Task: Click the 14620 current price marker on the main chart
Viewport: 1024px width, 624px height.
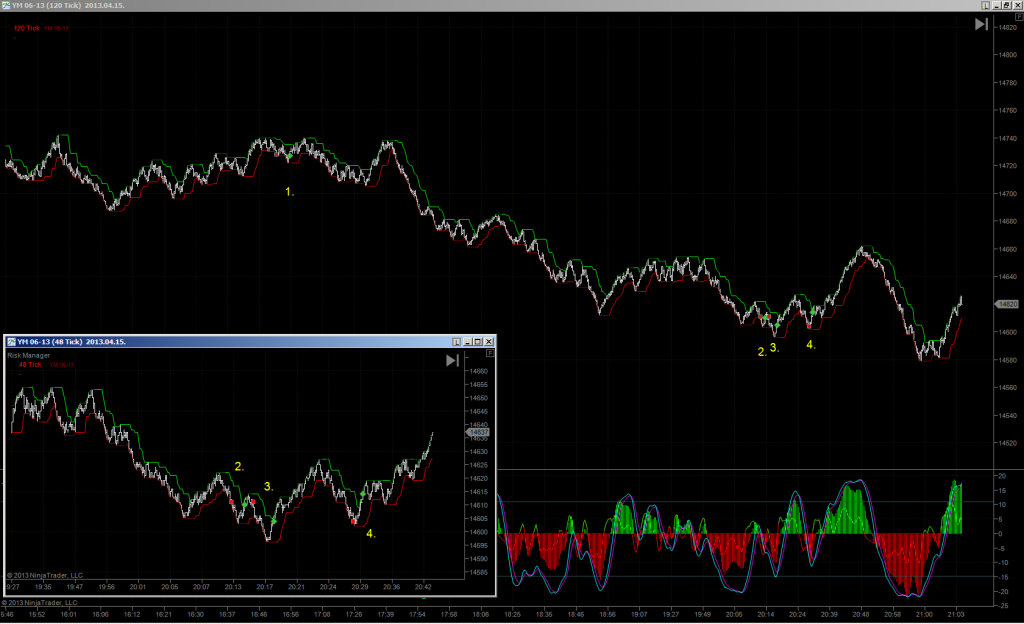Action: tap(1006, 304)
